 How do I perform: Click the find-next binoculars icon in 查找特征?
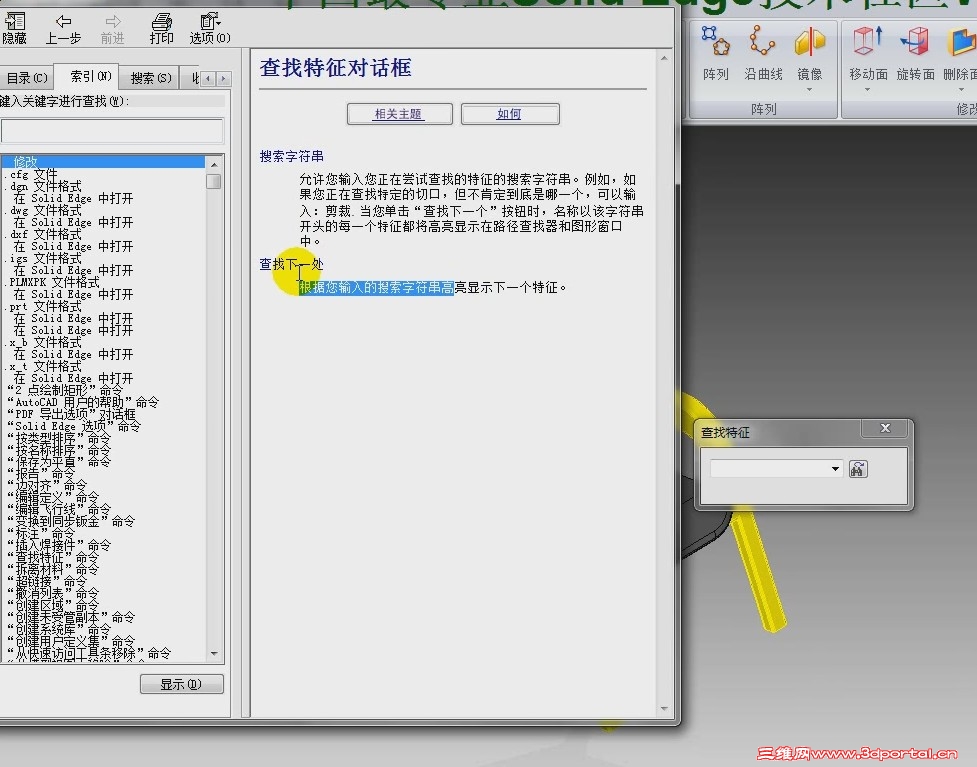click(x=858, y=469)
